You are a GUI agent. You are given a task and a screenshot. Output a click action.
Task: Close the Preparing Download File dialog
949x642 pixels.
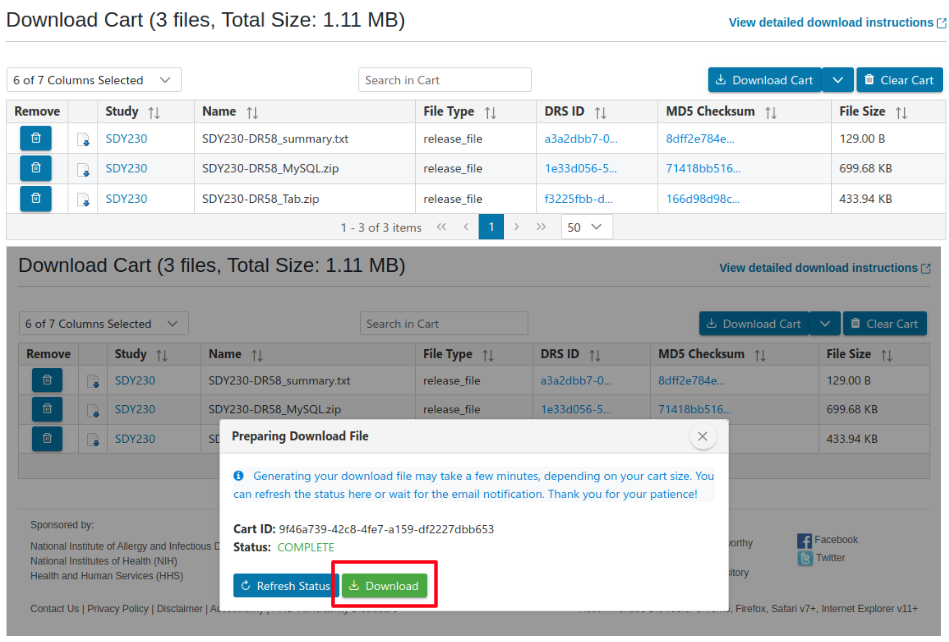[x=702, y=437]
